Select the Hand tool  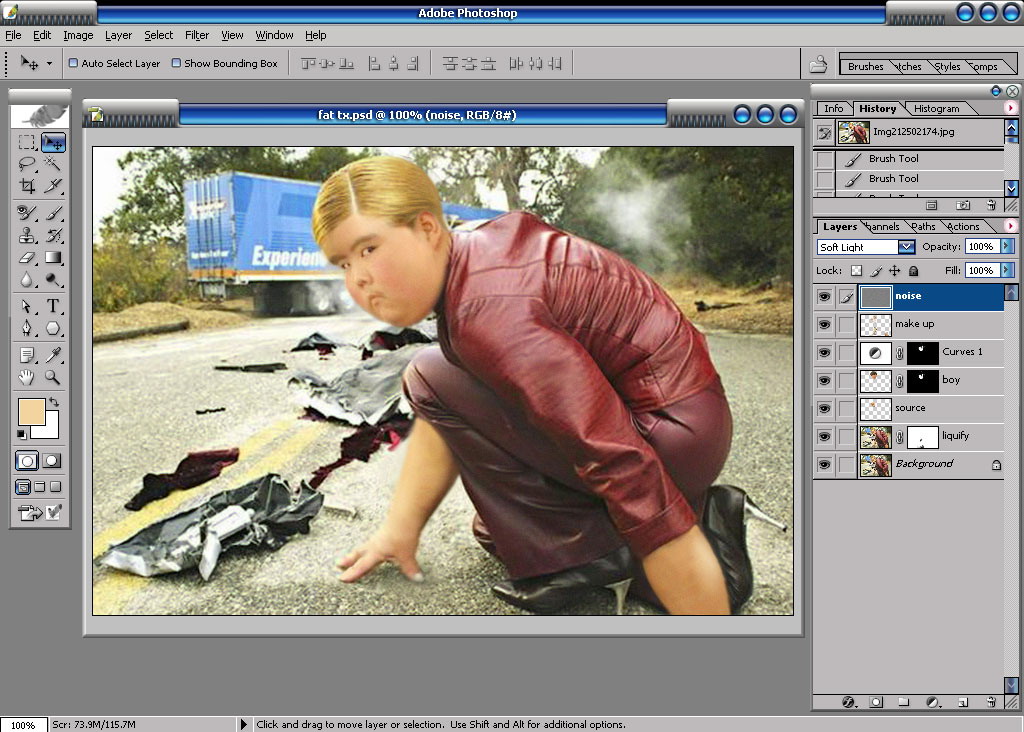[x=27, y=377]
